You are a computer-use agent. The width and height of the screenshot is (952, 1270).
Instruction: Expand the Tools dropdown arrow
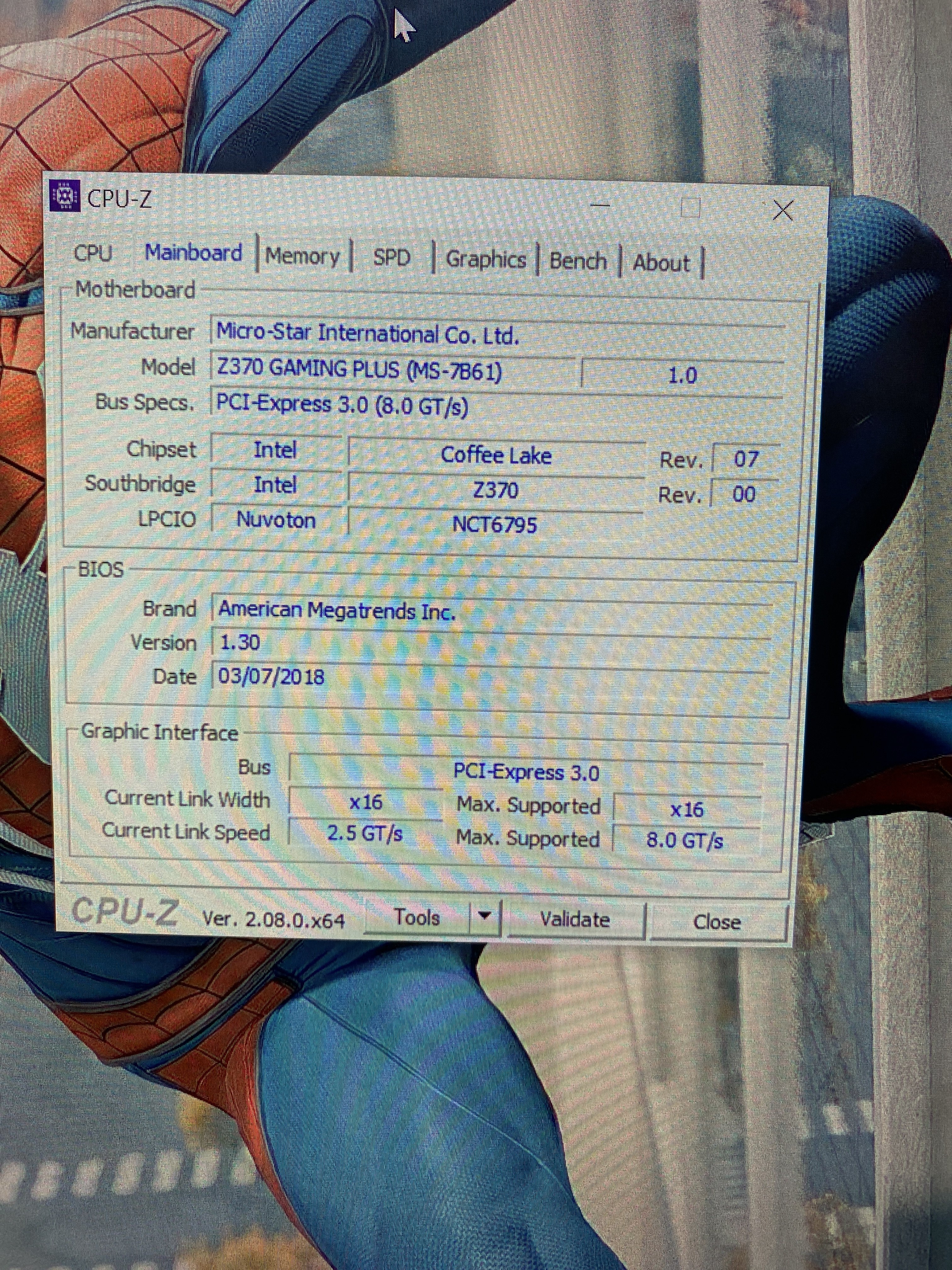tap(485, 916)
